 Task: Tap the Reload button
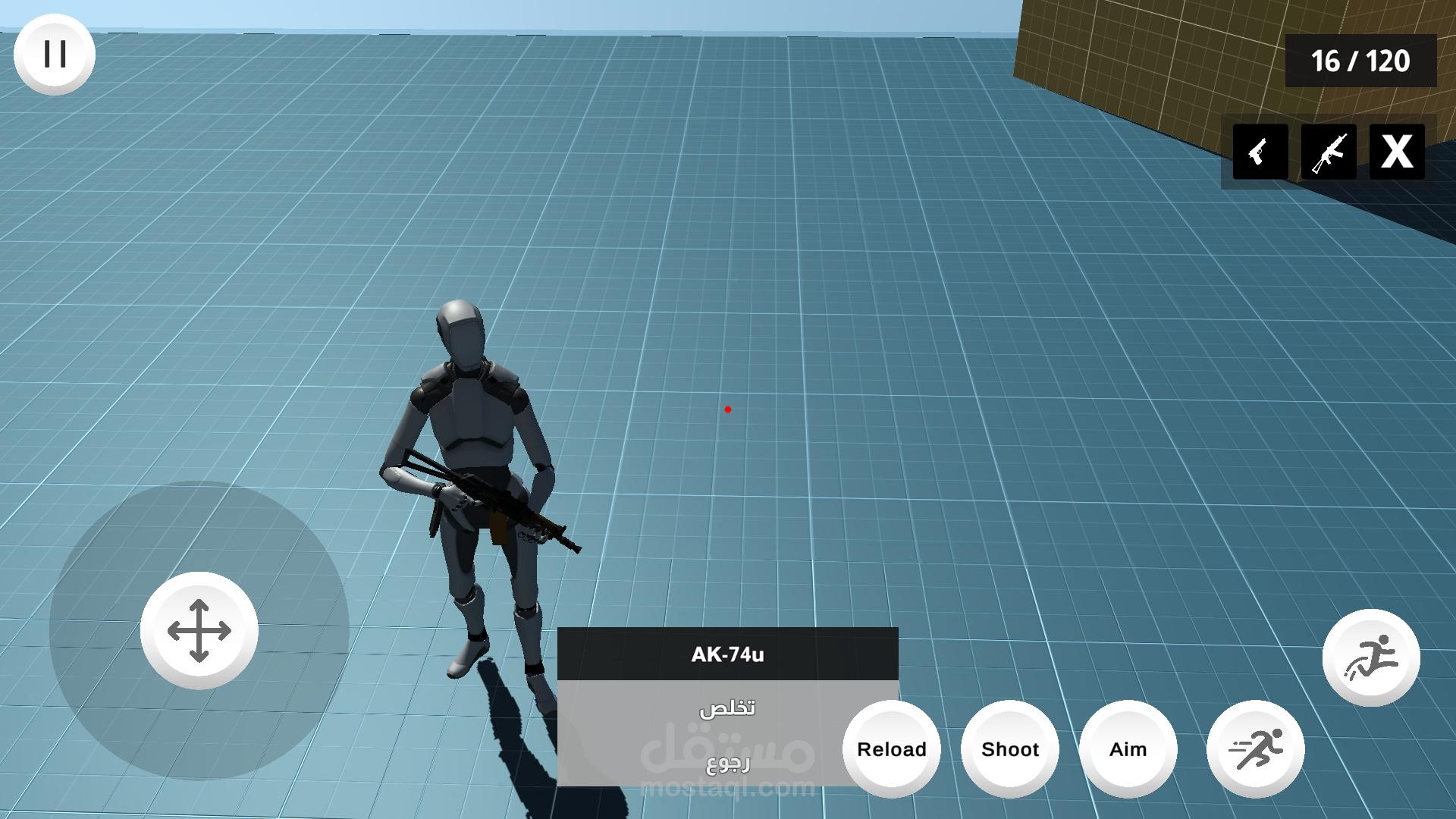pyautogui.click(x=891, y=748)
